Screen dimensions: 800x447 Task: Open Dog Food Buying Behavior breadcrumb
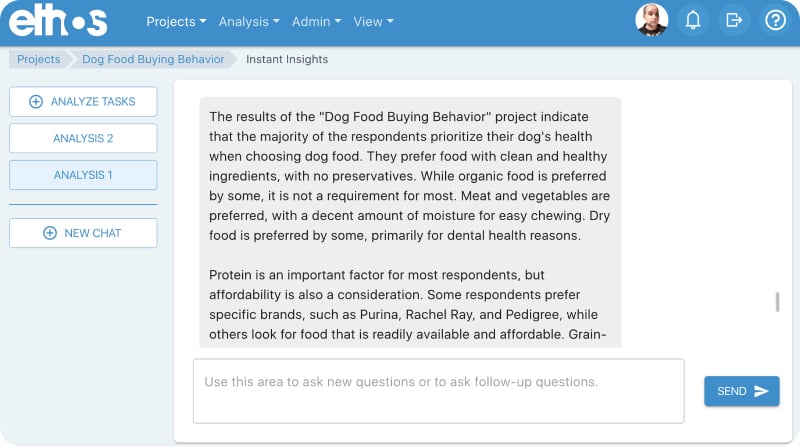(x=153, y=59)
